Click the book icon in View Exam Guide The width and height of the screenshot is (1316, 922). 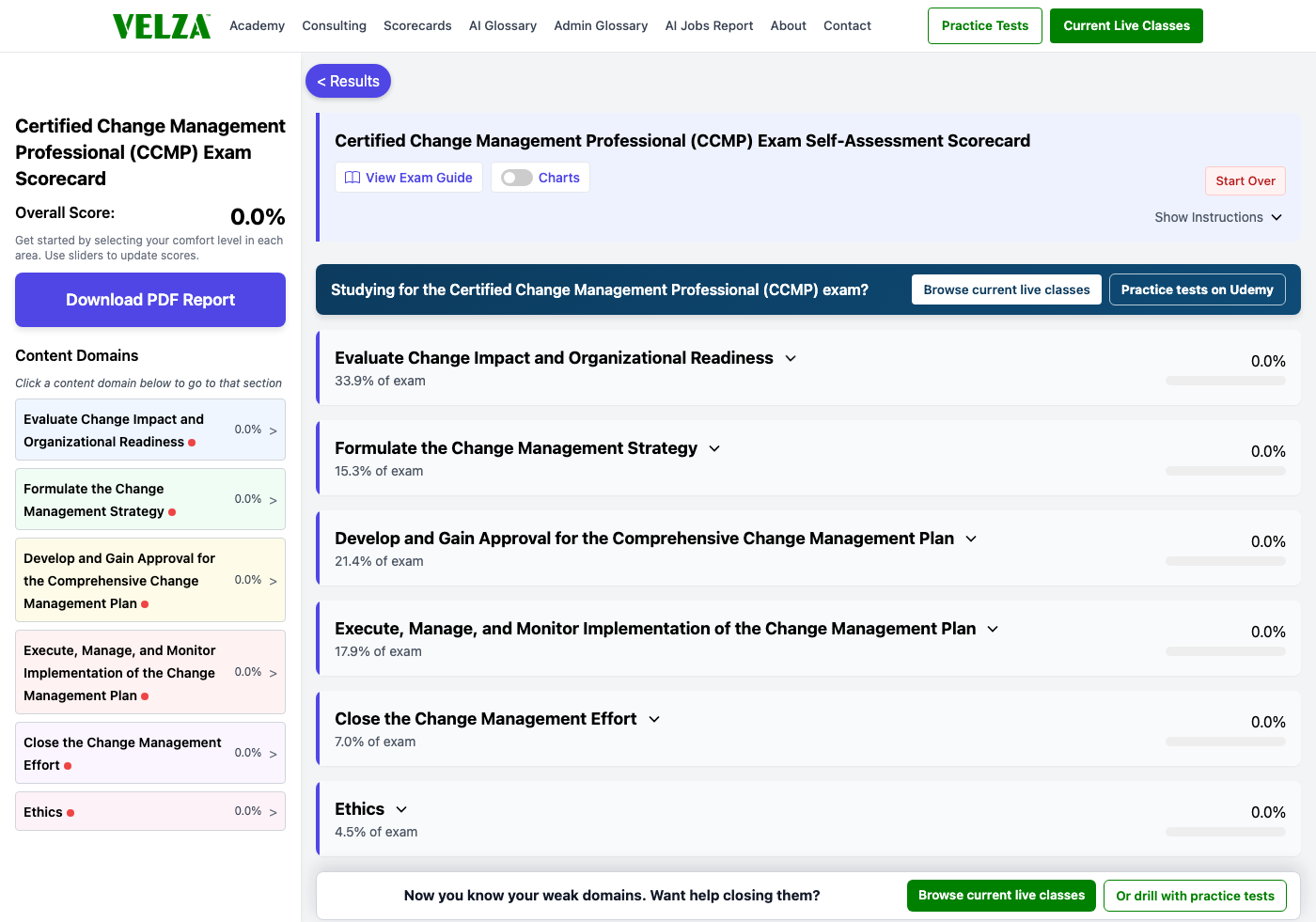tap(352, 178)
